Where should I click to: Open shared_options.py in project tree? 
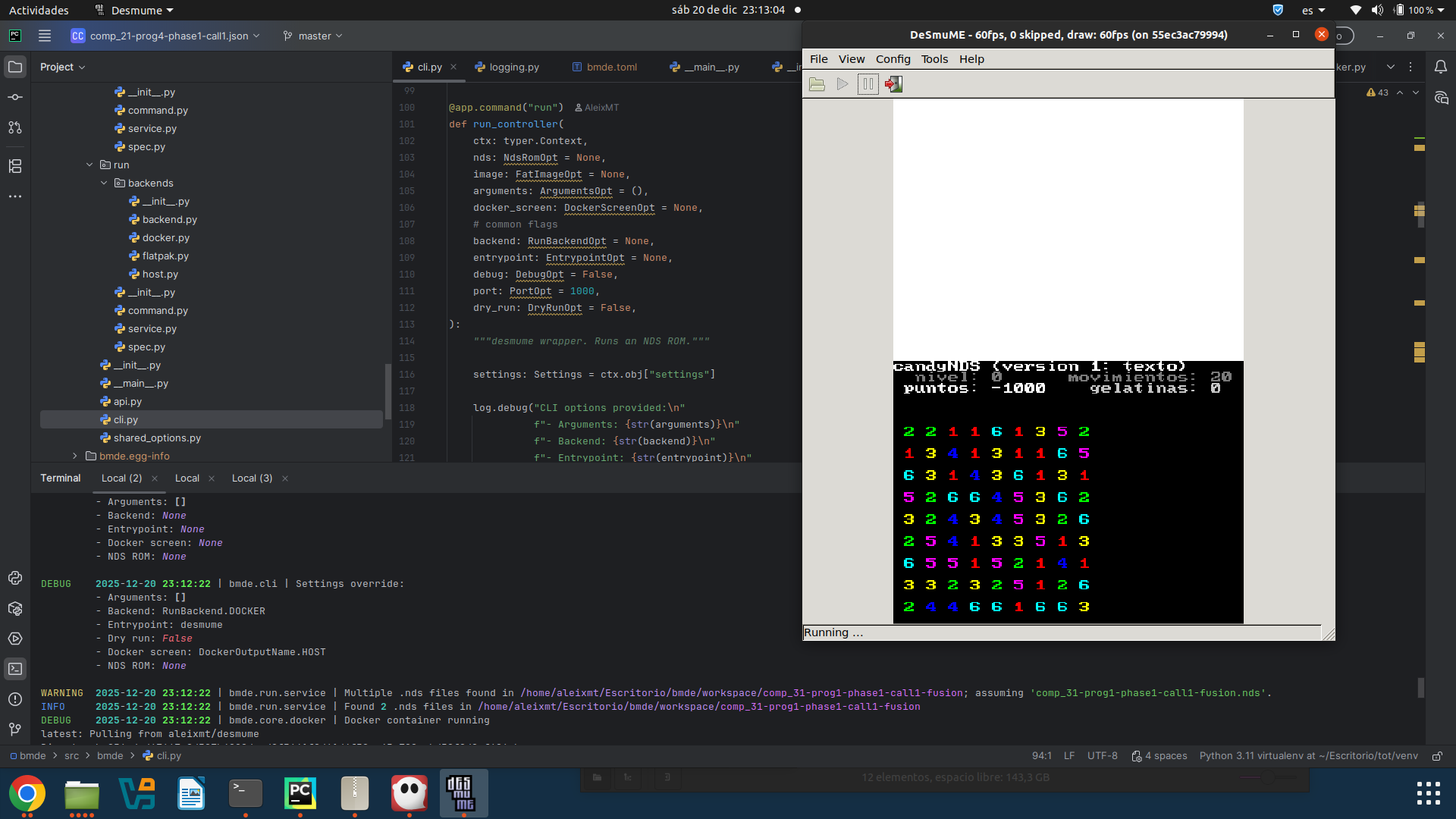tap(157, 438)
